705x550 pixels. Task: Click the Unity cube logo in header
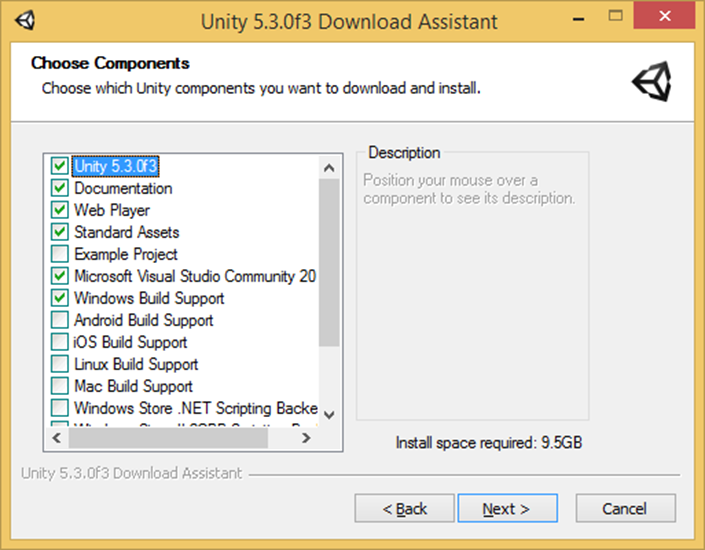click(x=652, y=81)
